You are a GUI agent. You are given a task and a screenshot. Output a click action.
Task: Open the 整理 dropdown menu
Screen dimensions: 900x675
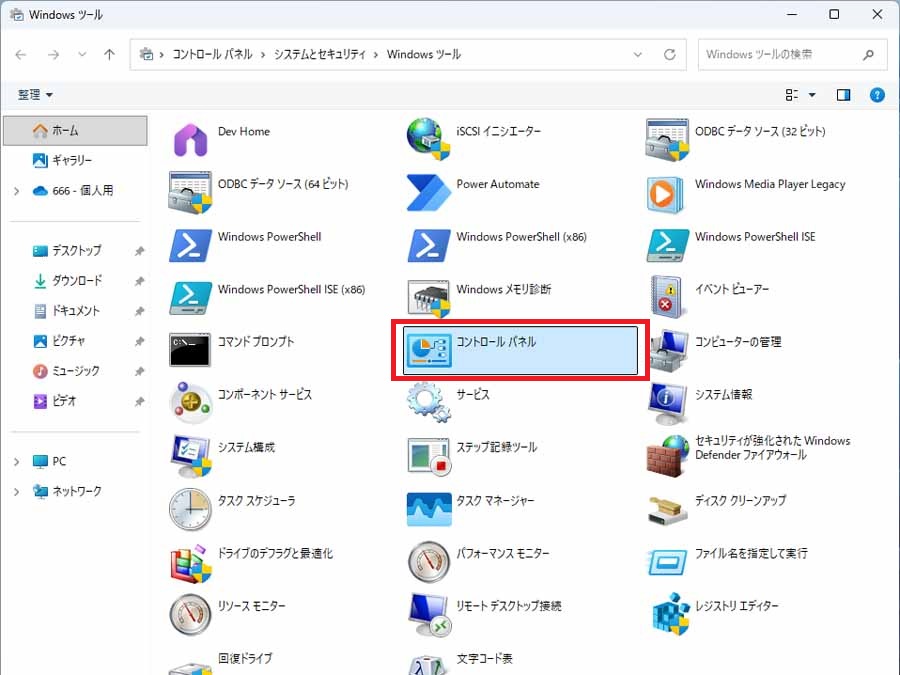click(x=35, y=95)
